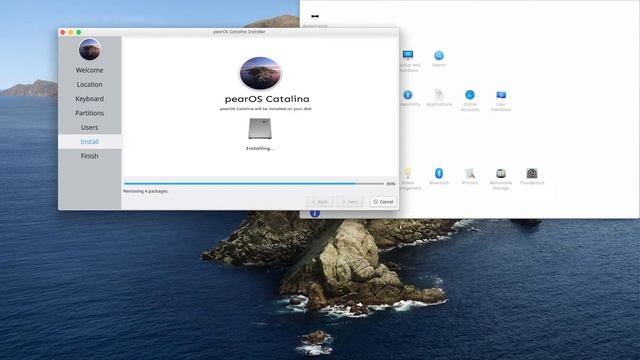
Task: Click the blue info icon below the installer
Action: [315, 213]
